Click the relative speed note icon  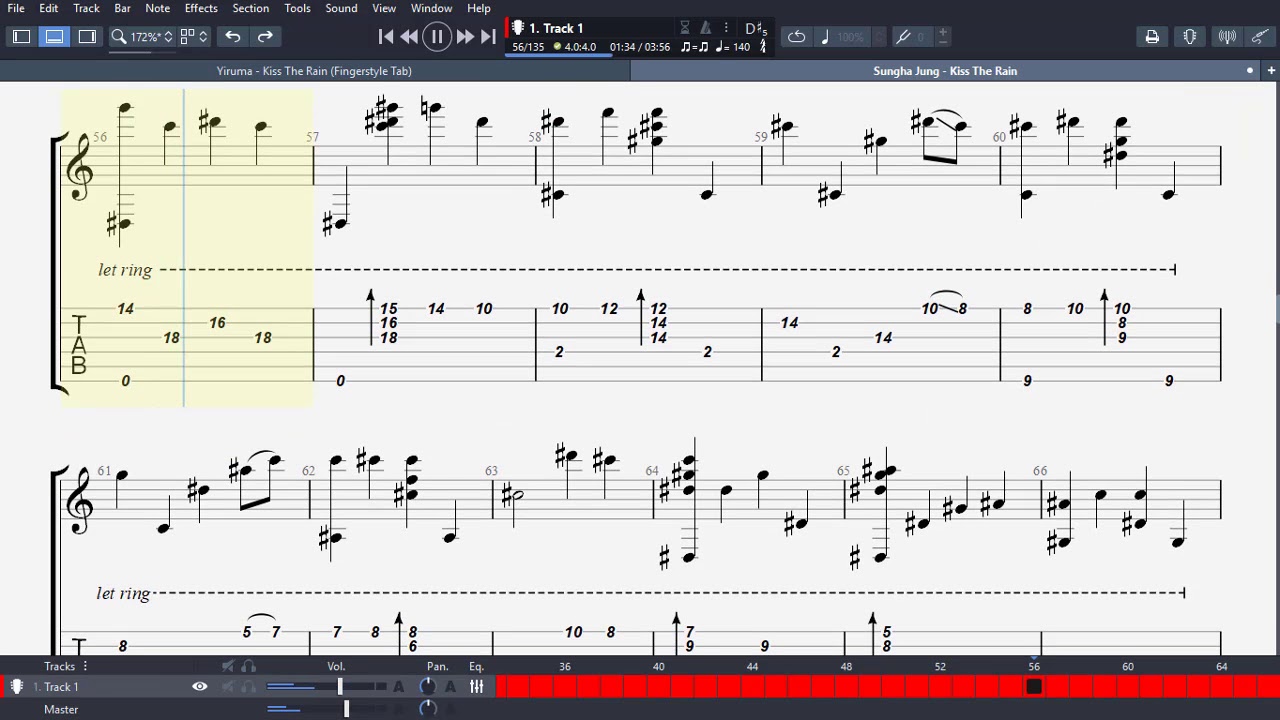tap(825, 37)
